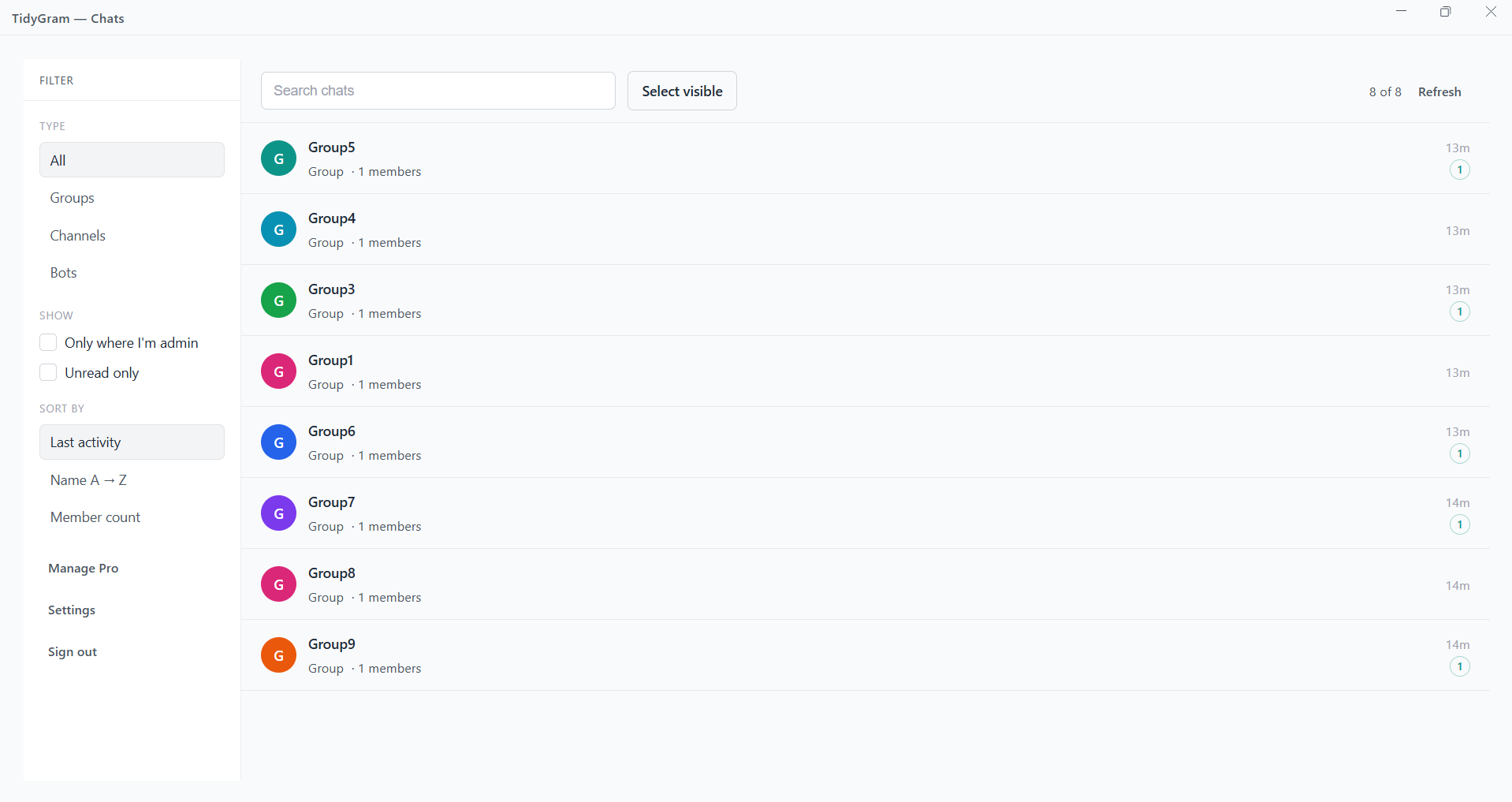The height and width of the screenshot is (802, 1512).
Task: Open the Group1 chat name
Action: tap(331, 360)
